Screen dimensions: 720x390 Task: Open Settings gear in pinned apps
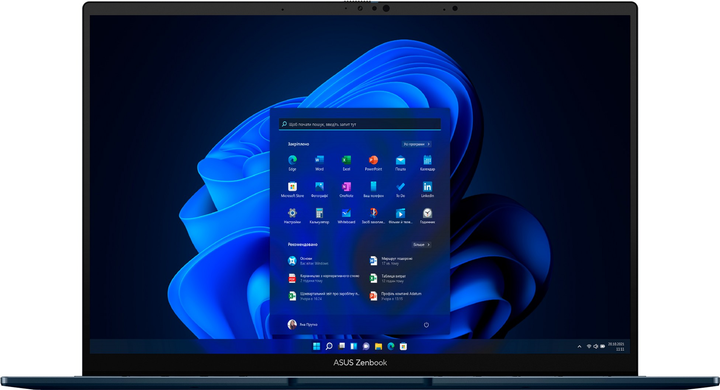292,213
